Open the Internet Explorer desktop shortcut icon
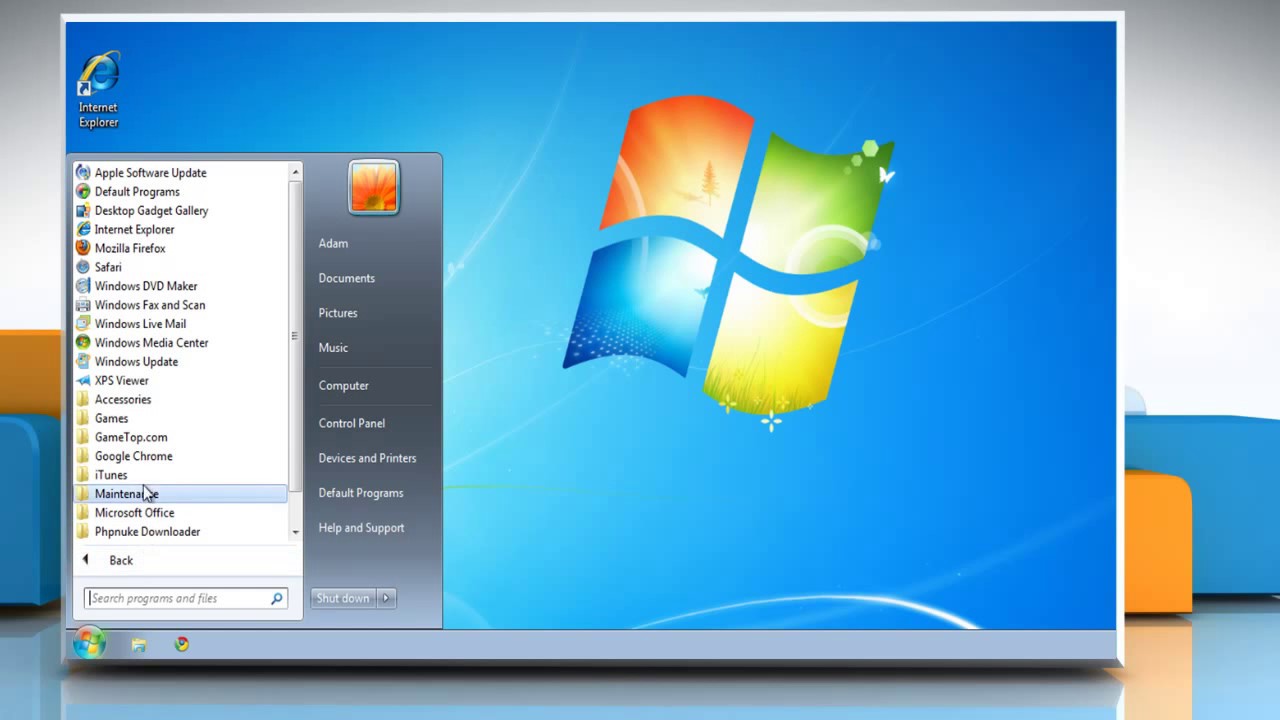Screen dimensions: 1280x720 (x=98, y=75)
